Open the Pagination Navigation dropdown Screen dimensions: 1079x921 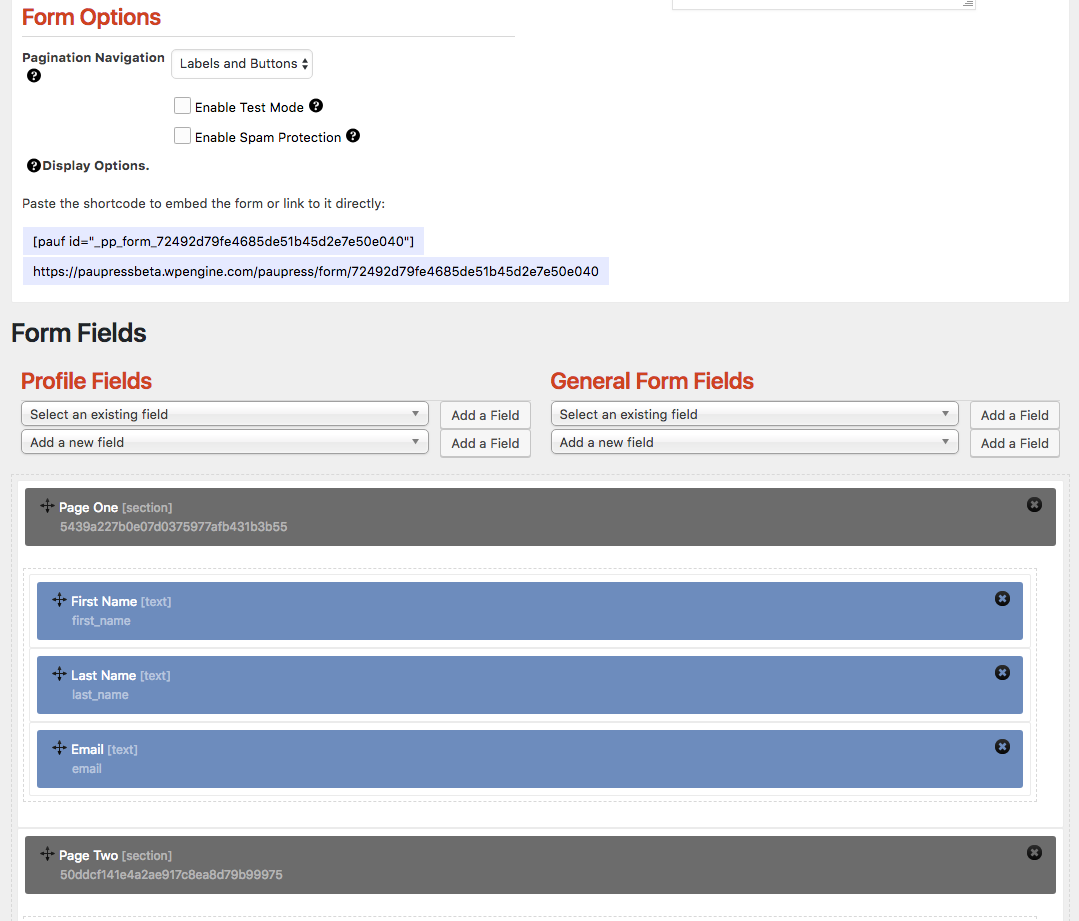click(241, 63)
